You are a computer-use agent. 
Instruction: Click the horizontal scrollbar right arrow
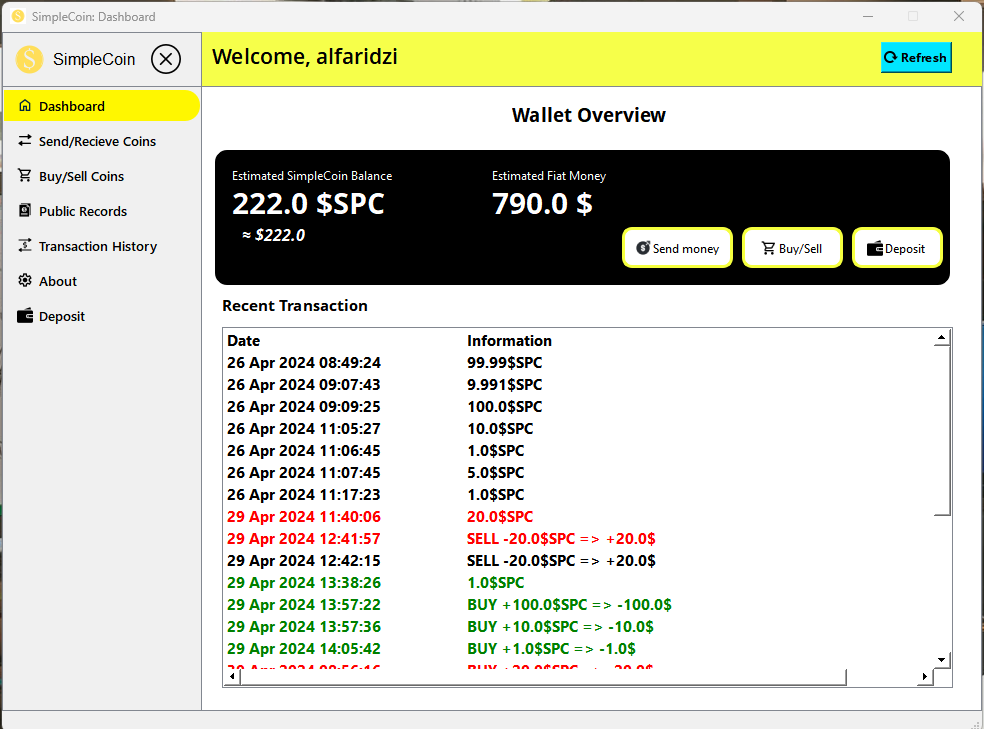[x=924, y=676]
